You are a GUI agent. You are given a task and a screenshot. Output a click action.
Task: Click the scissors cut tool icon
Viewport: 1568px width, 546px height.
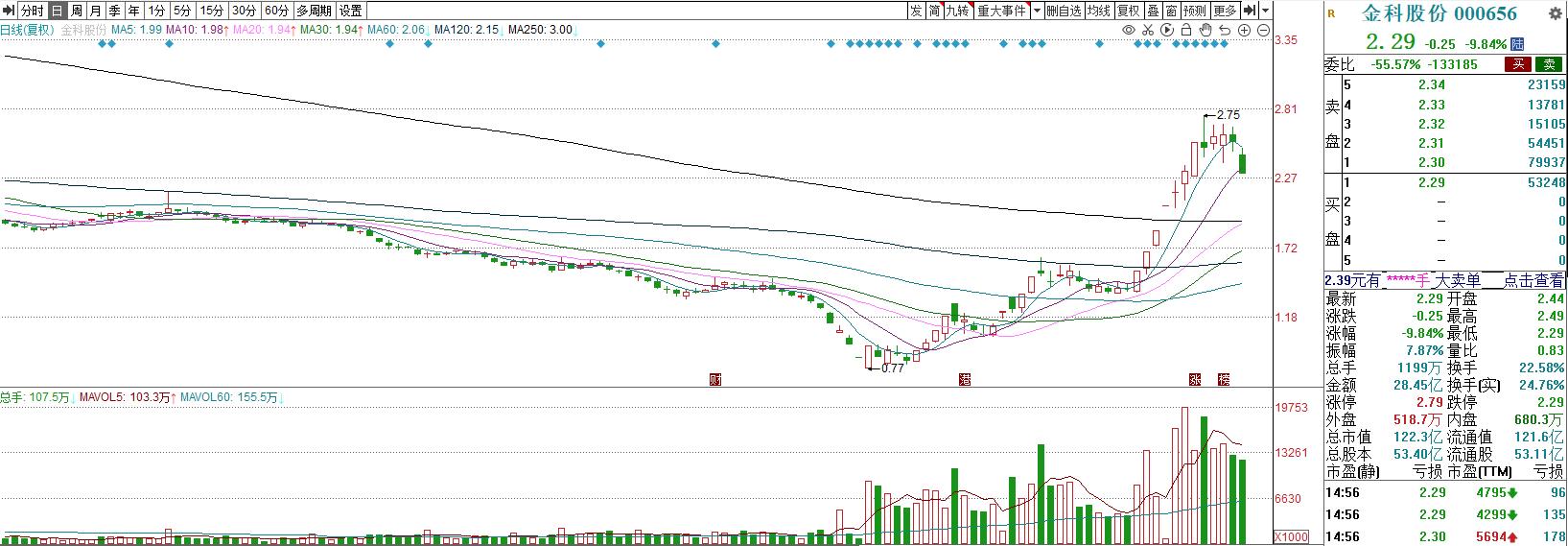[1148, 31]
